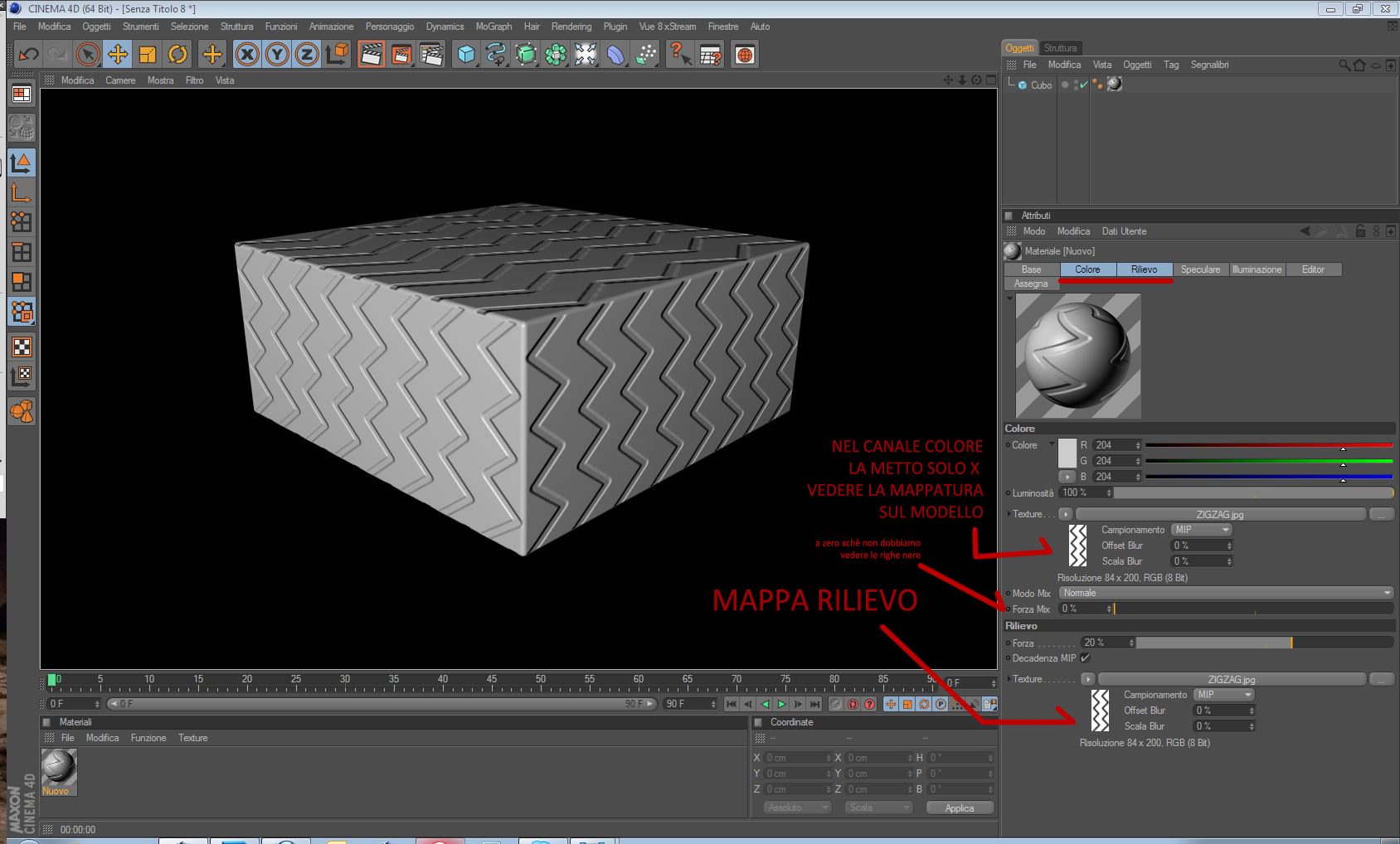1400x844 pixels.
Task: Select the Texture mode checkerboard icon
Action: (x=22, y=347)
